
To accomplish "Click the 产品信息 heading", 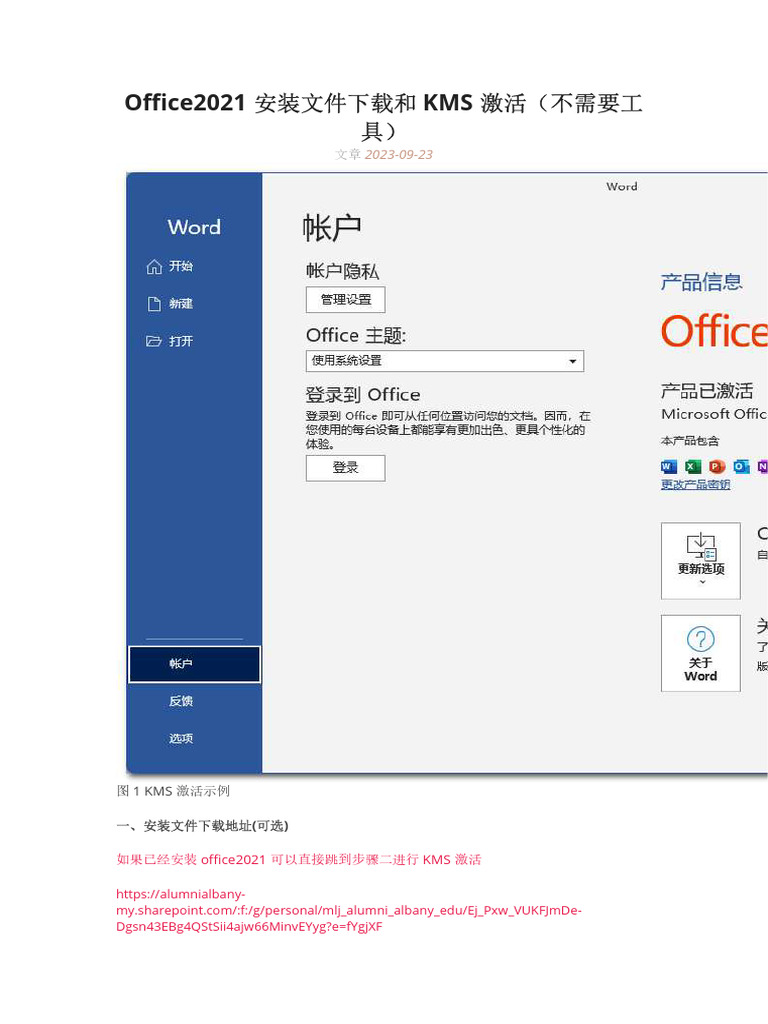I will click(x=701, y=282).
